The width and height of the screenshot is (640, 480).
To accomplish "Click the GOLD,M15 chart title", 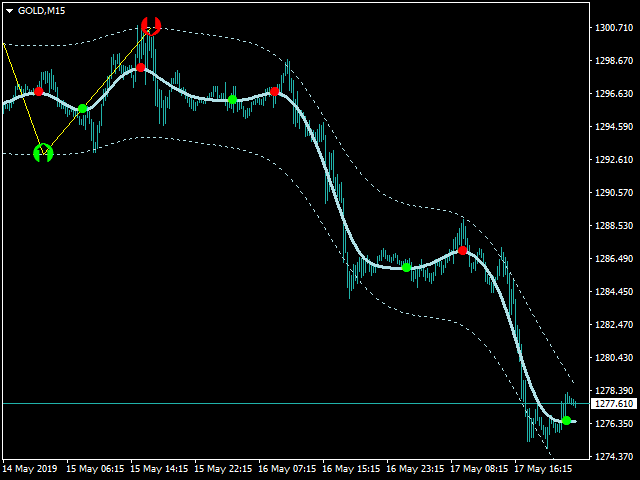I will tap(41, 11).
